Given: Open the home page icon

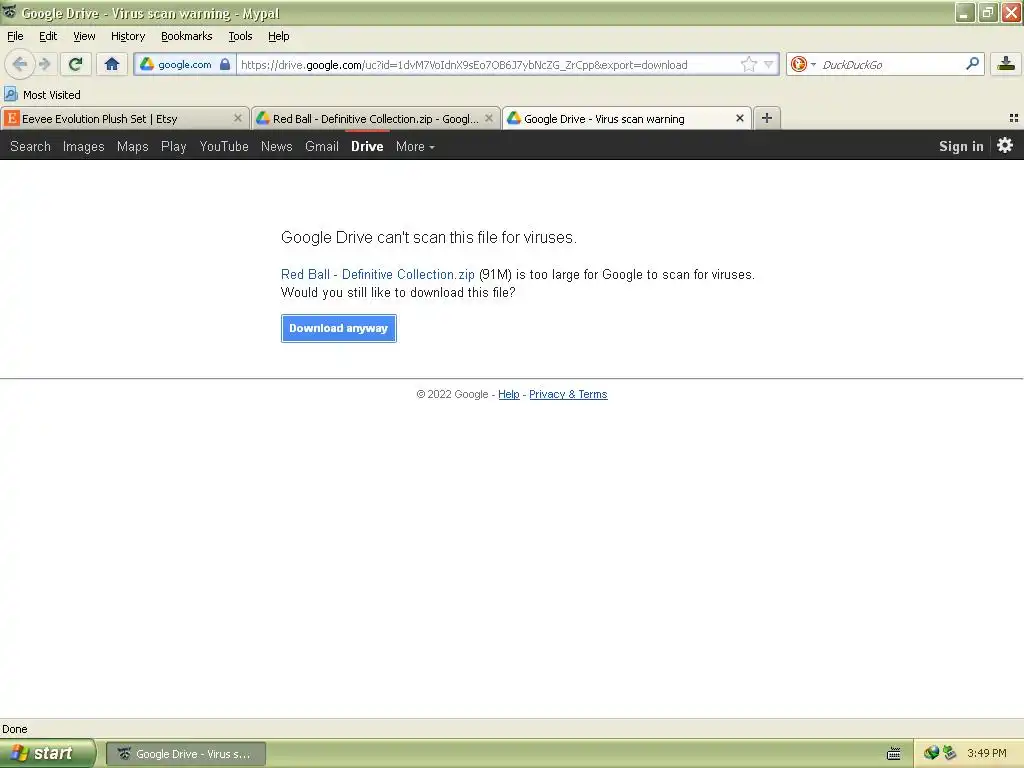Looking at the screenshot, I should pyautogui.click(x=112, y=64).
